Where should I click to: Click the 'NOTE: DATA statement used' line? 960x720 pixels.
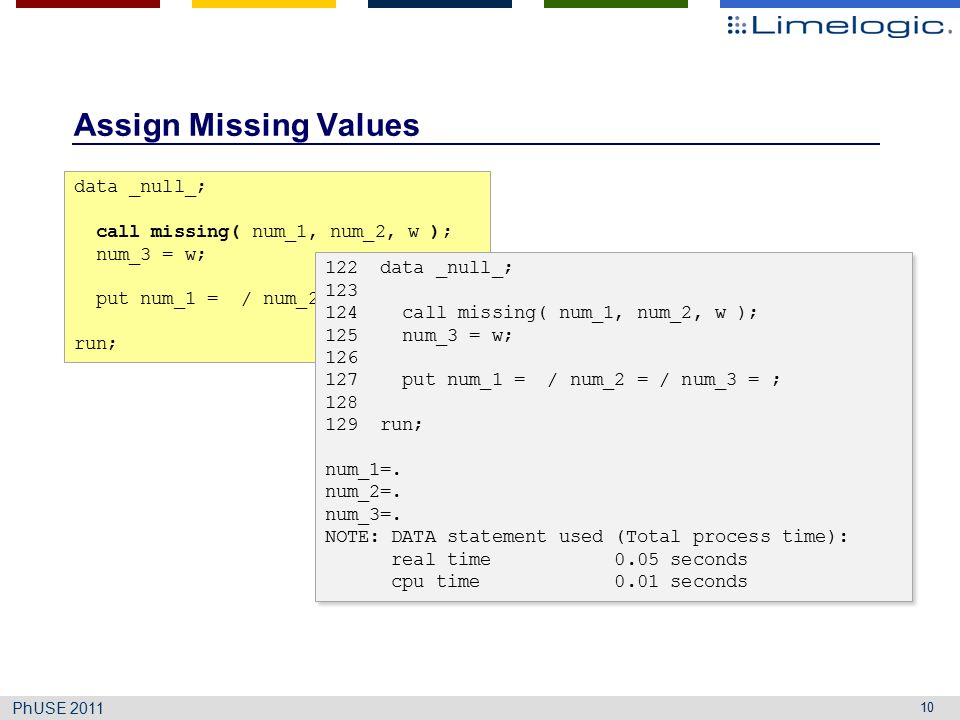tap(587, 537)
